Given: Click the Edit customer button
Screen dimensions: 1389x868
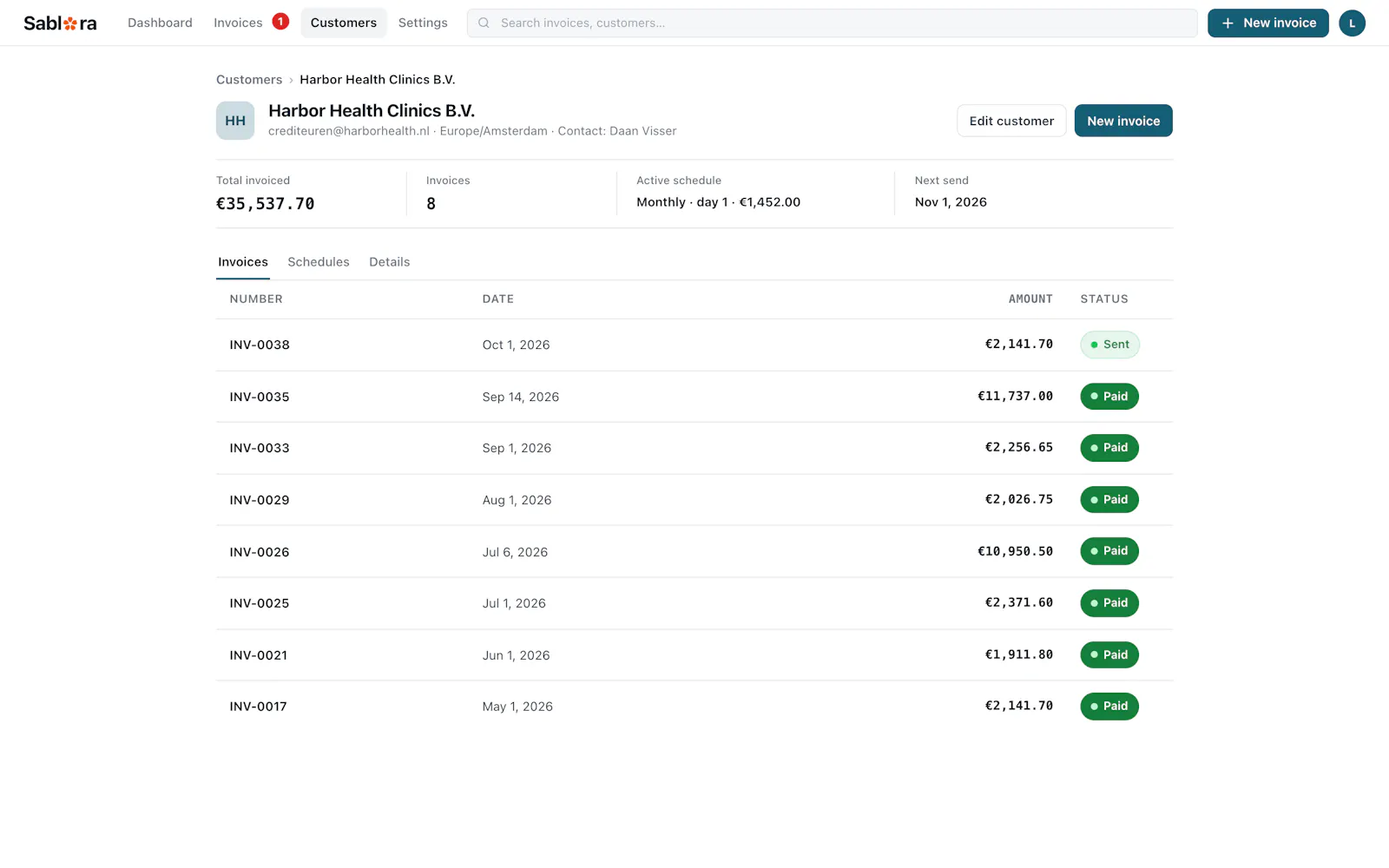Looking at the screenshot, I should tap(1011, 121).
